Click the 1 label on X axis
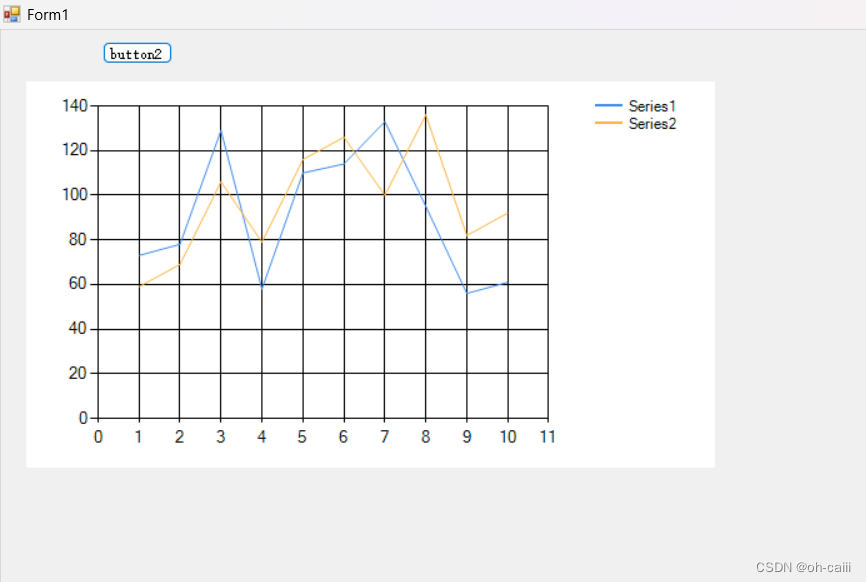 (x=139, y=437)
